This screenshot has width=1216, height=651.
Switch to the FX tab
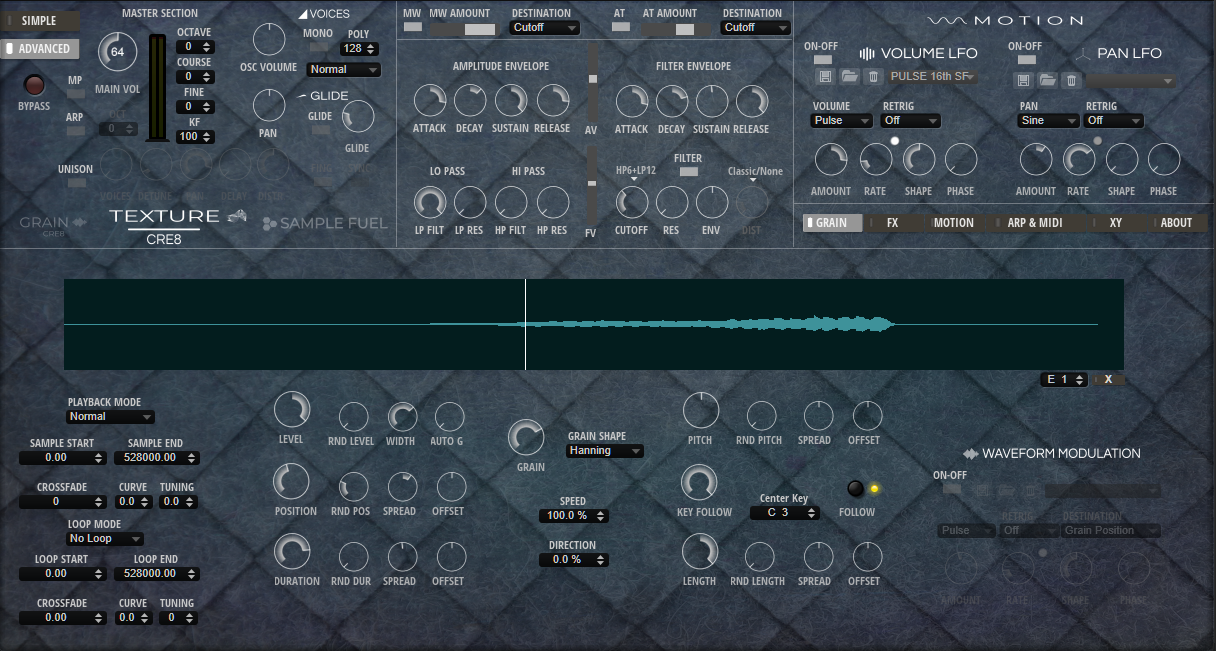892,223
